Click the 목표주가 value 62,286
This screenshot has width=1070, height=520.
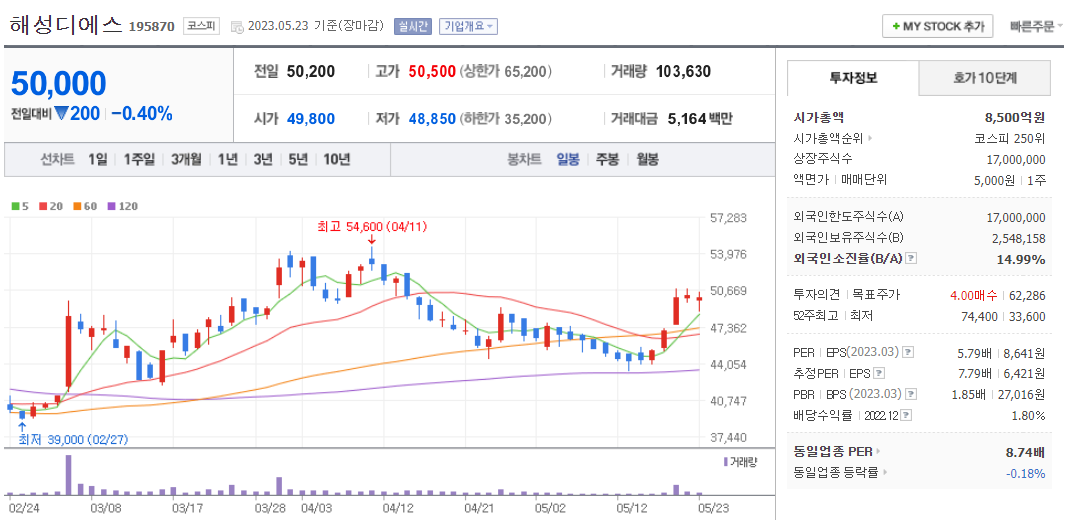(x=1026, y=295)
